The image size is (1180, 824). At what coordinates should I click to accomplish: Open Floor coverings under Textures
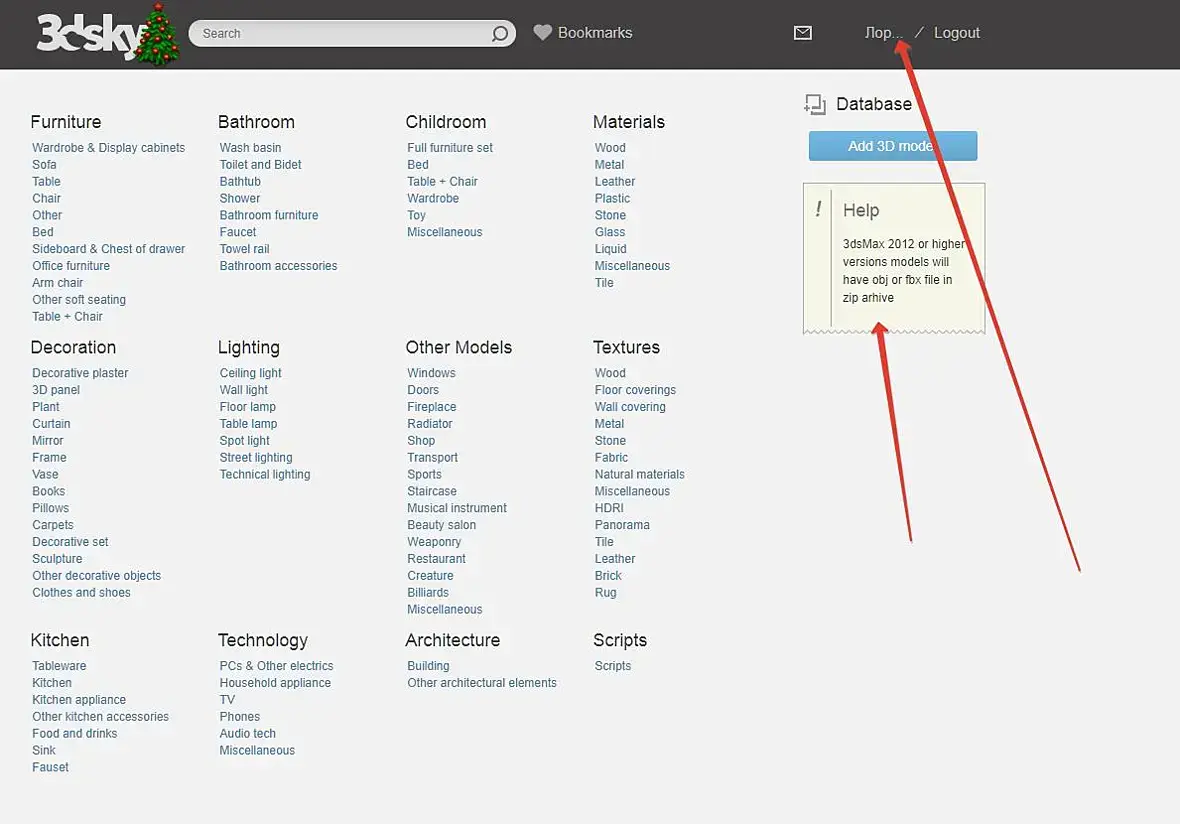pyautogui.click(x=635, y=390)
